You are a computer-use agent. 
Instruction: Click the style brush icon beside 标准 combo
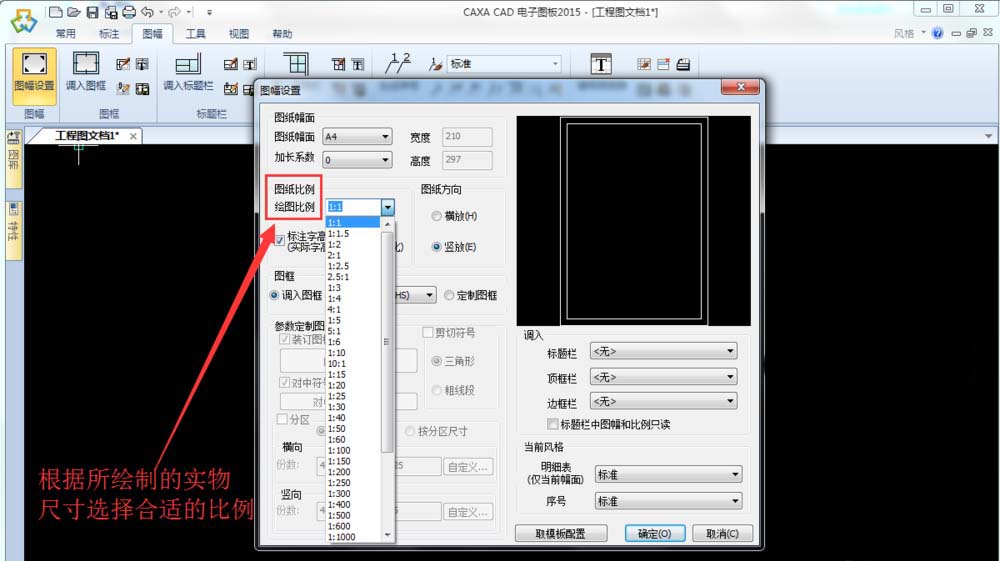pyautogui.click(x=436, y=64)
